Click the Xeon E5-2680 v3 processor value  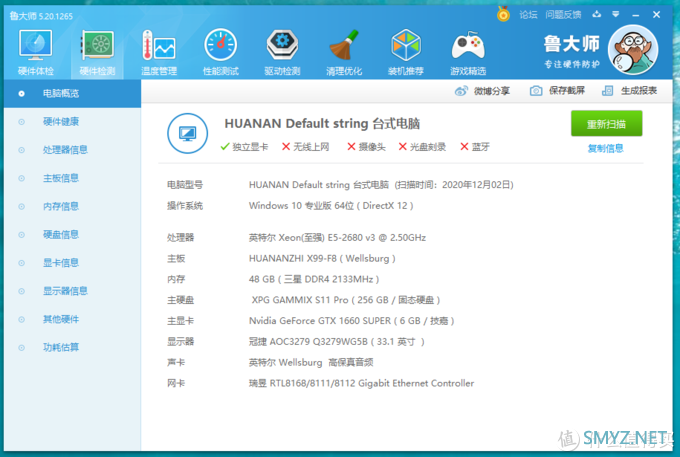(x=337, y=238)
